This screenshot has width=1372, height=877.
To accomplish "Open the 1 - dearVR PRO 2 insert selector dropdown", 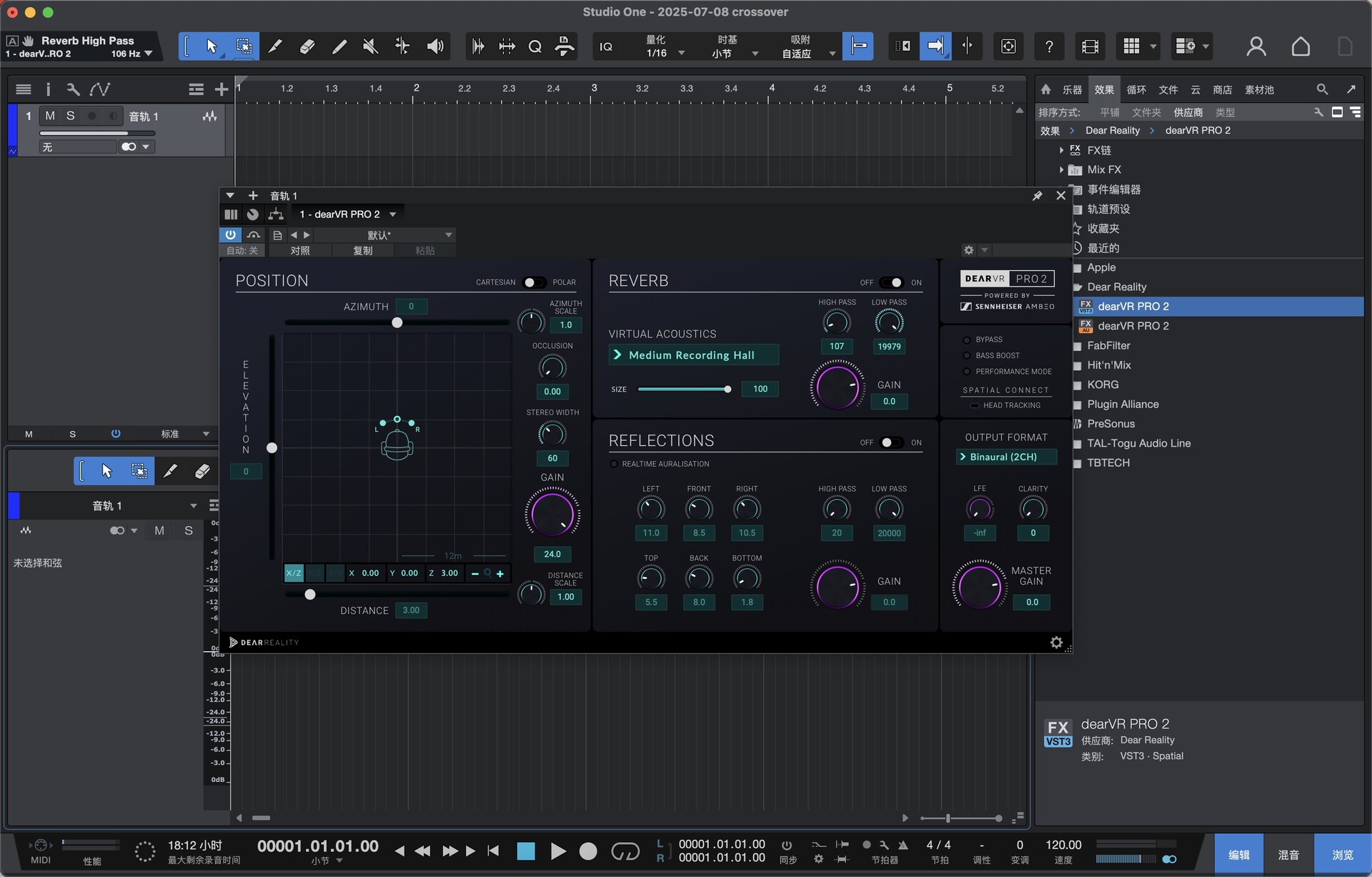I will coord(347,214).
